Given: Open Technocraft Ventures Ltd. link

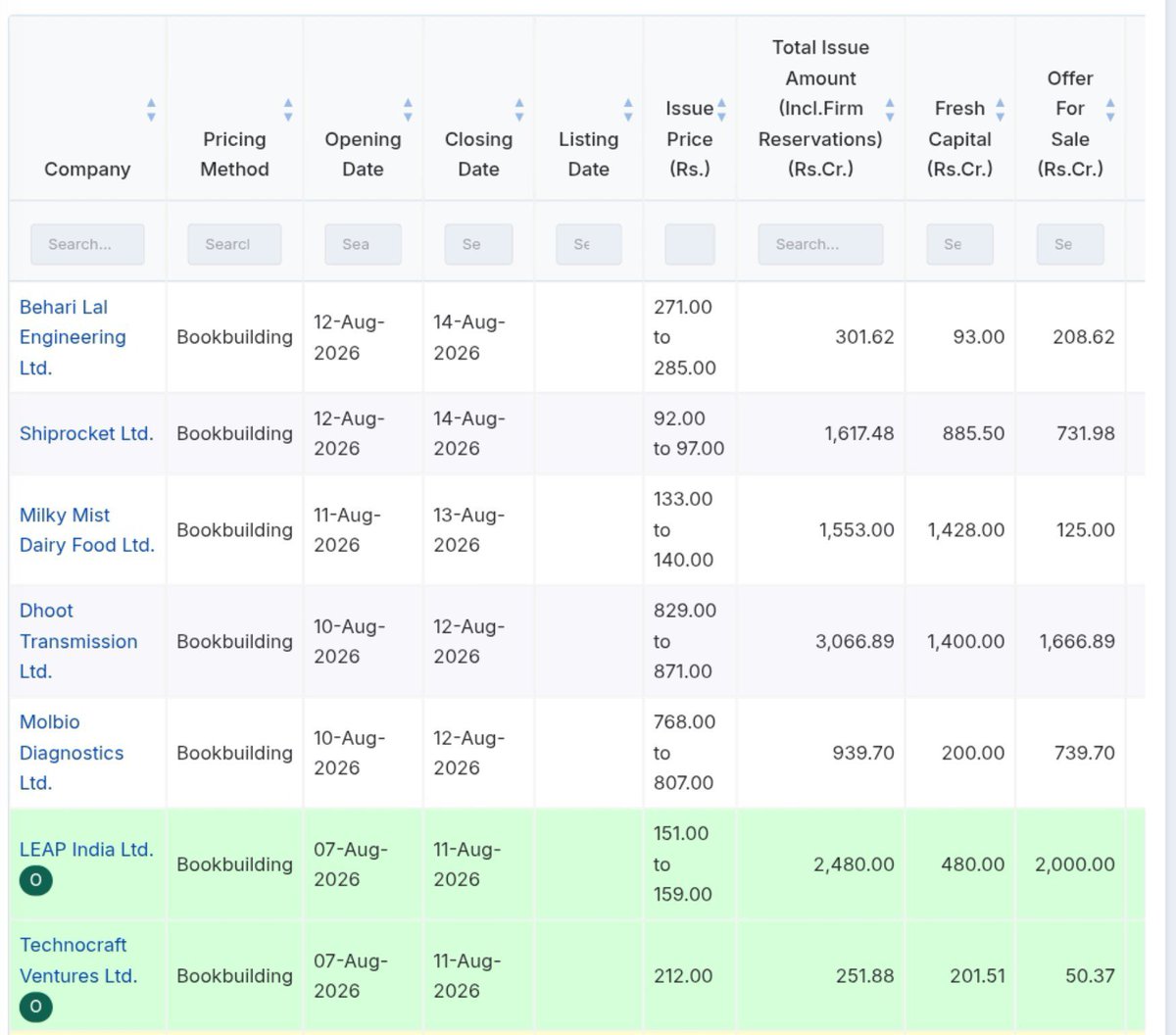Looking at the screenshot, I should [x=78, y=961].
